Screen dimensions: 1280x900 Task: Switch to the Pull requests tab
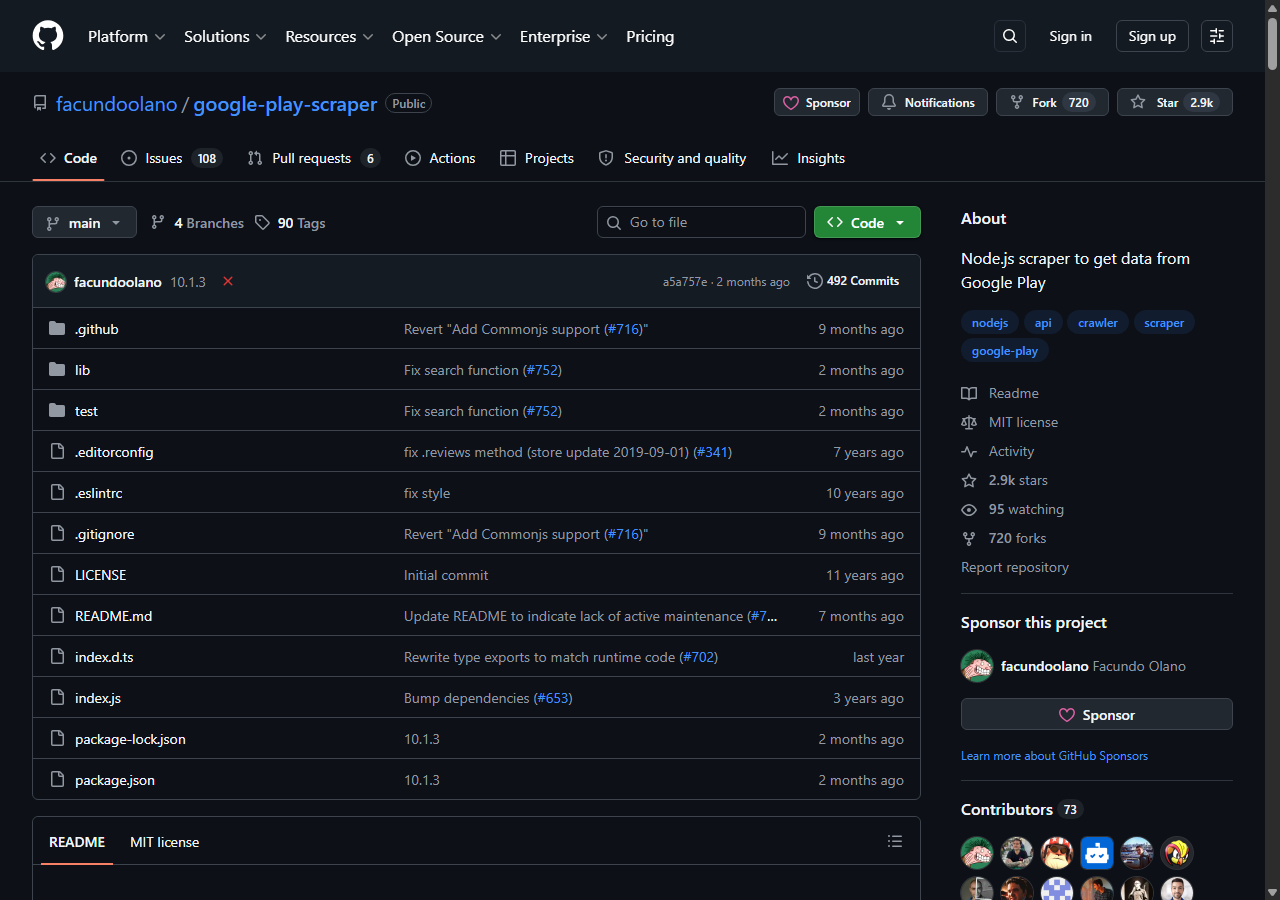(313, 158)
